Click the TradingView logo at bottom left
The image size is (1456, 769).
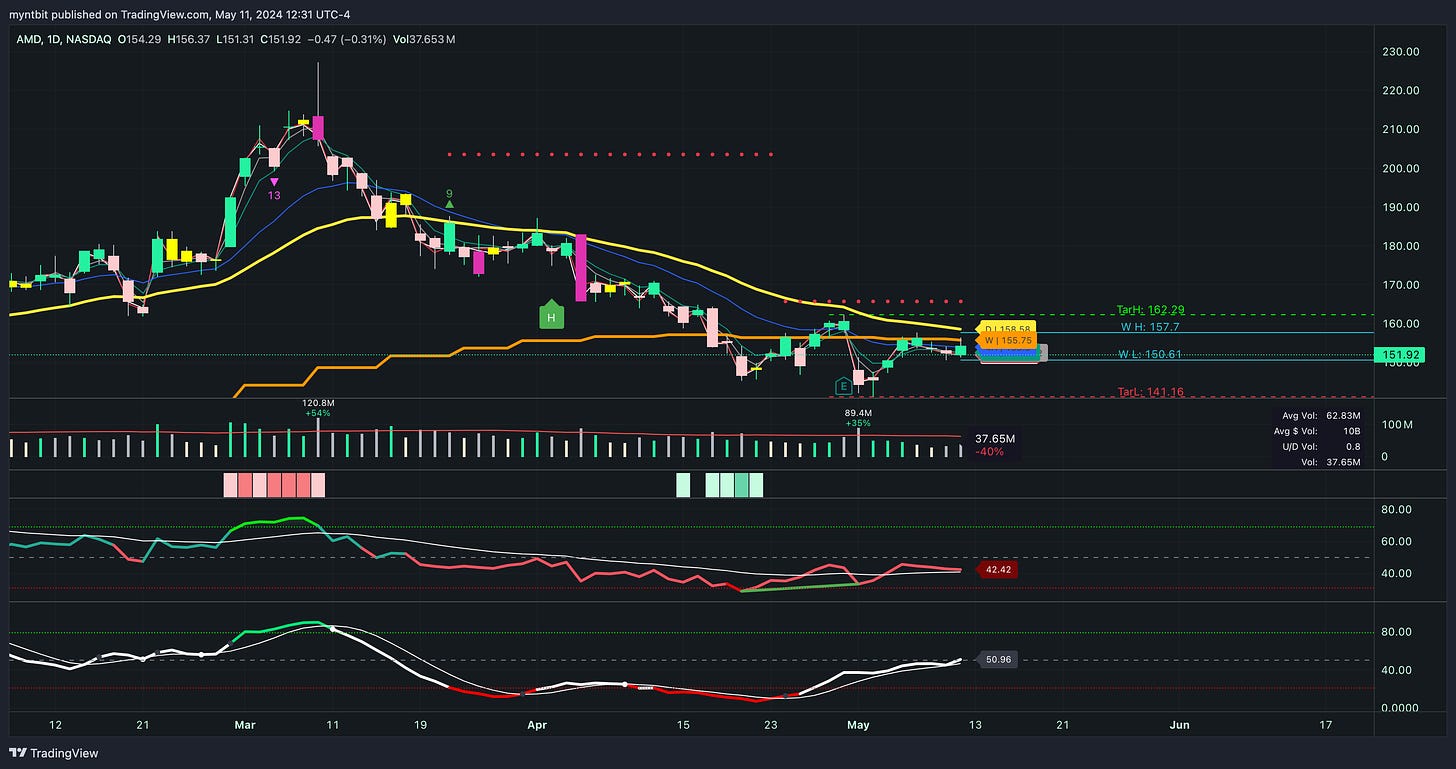coord(55,753)
